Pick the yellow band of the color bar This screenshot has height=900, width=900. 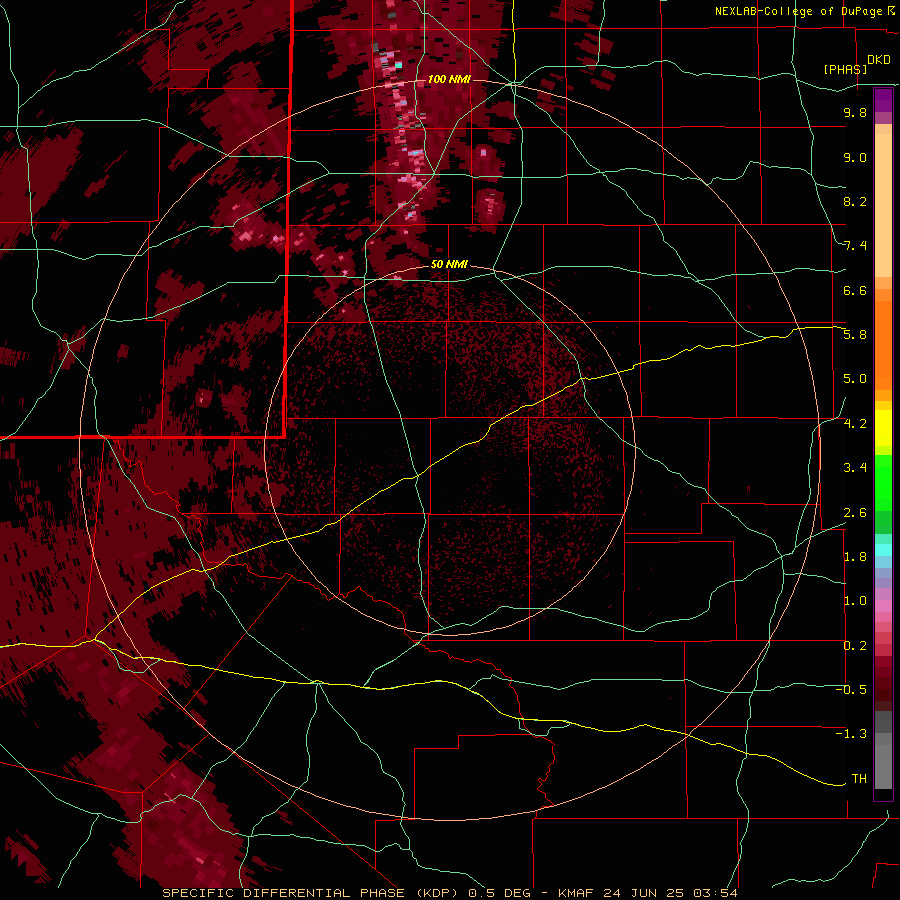(x=883, y=428)
